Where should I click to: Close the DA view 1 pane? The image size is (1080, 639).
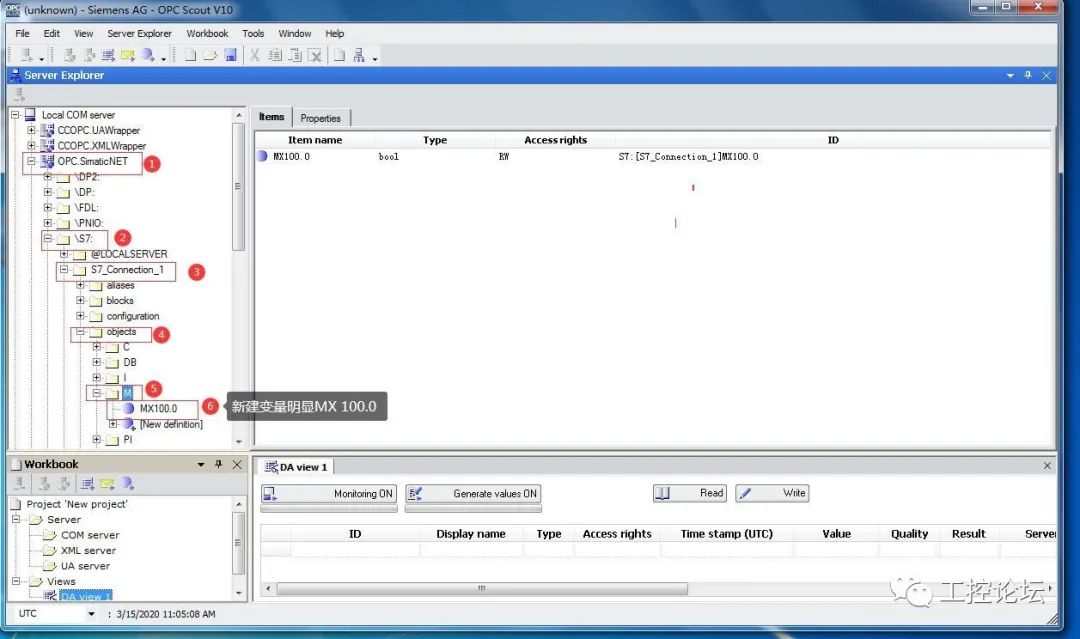[x=1047, y=466]
